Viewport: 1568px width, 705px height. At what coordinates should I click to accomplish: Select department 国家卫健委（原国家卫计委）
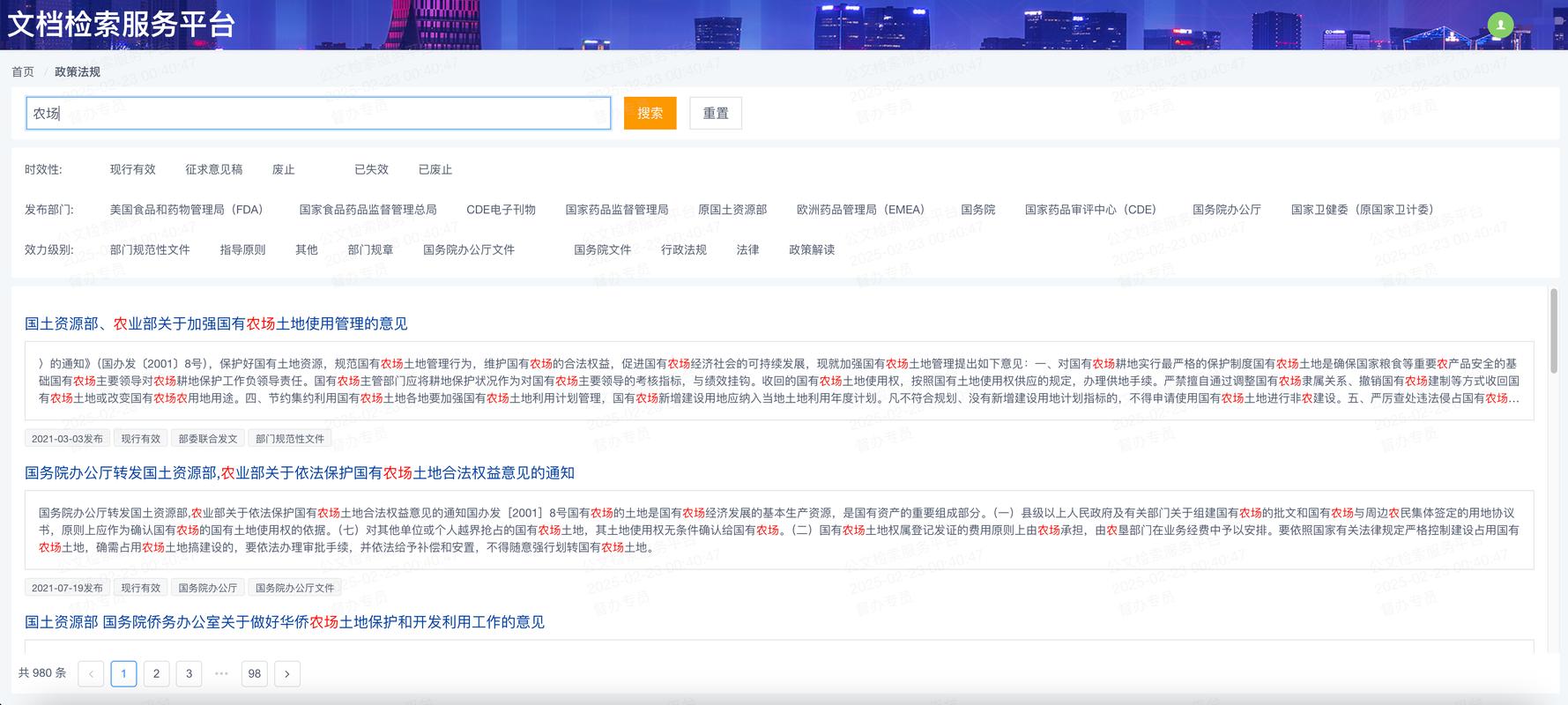pyautogui.click(x=1365, y=210)
